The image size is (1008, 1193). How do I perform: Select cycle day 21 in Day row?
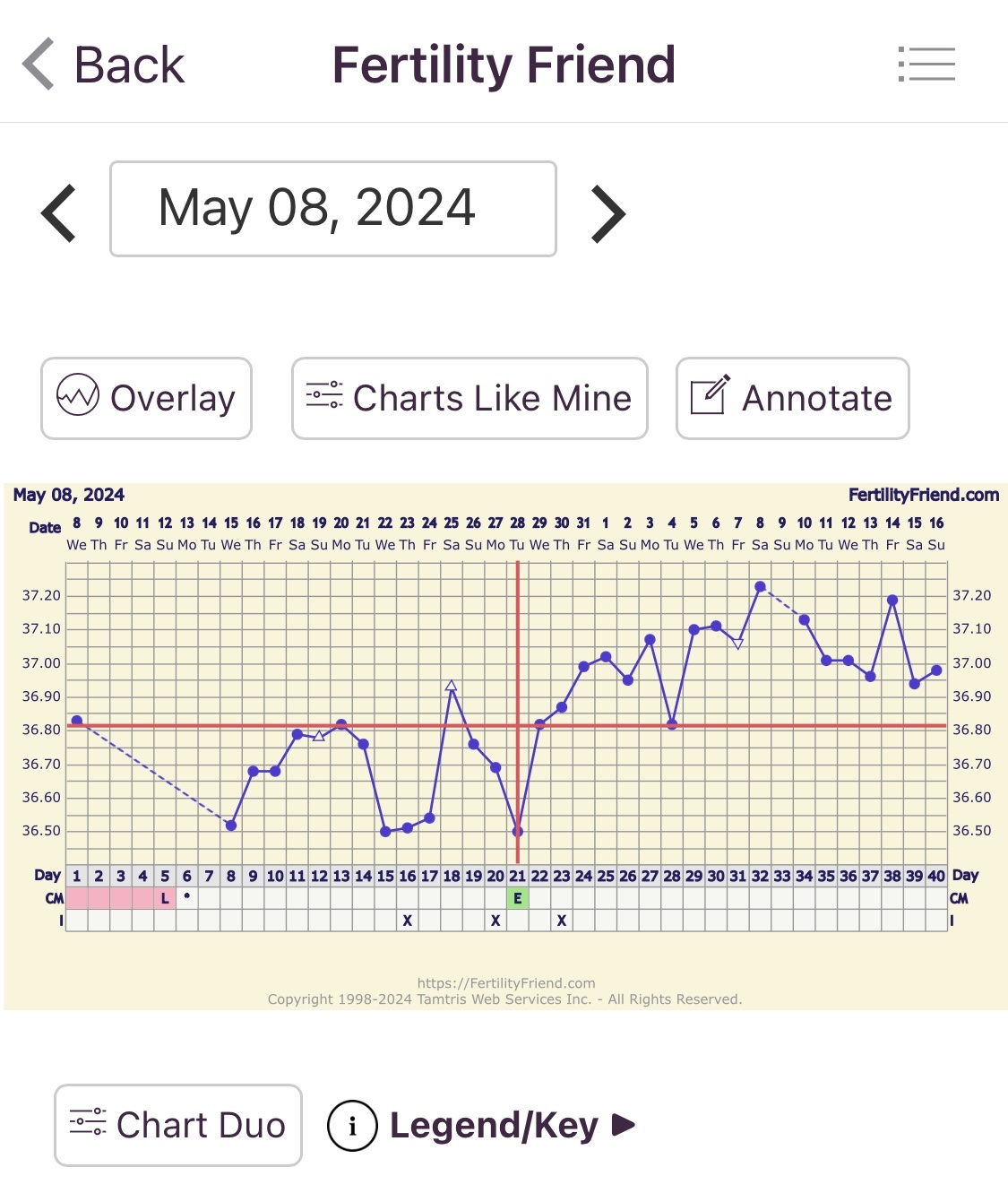point(518,876)
